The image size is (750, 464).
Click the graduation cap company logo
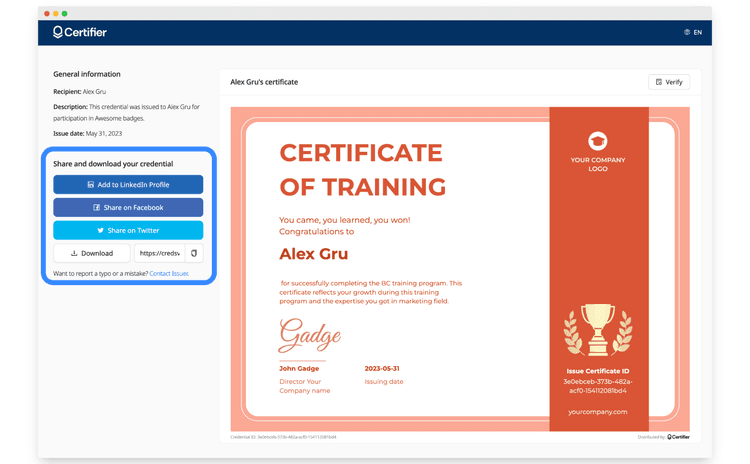[x=598, y=141]
